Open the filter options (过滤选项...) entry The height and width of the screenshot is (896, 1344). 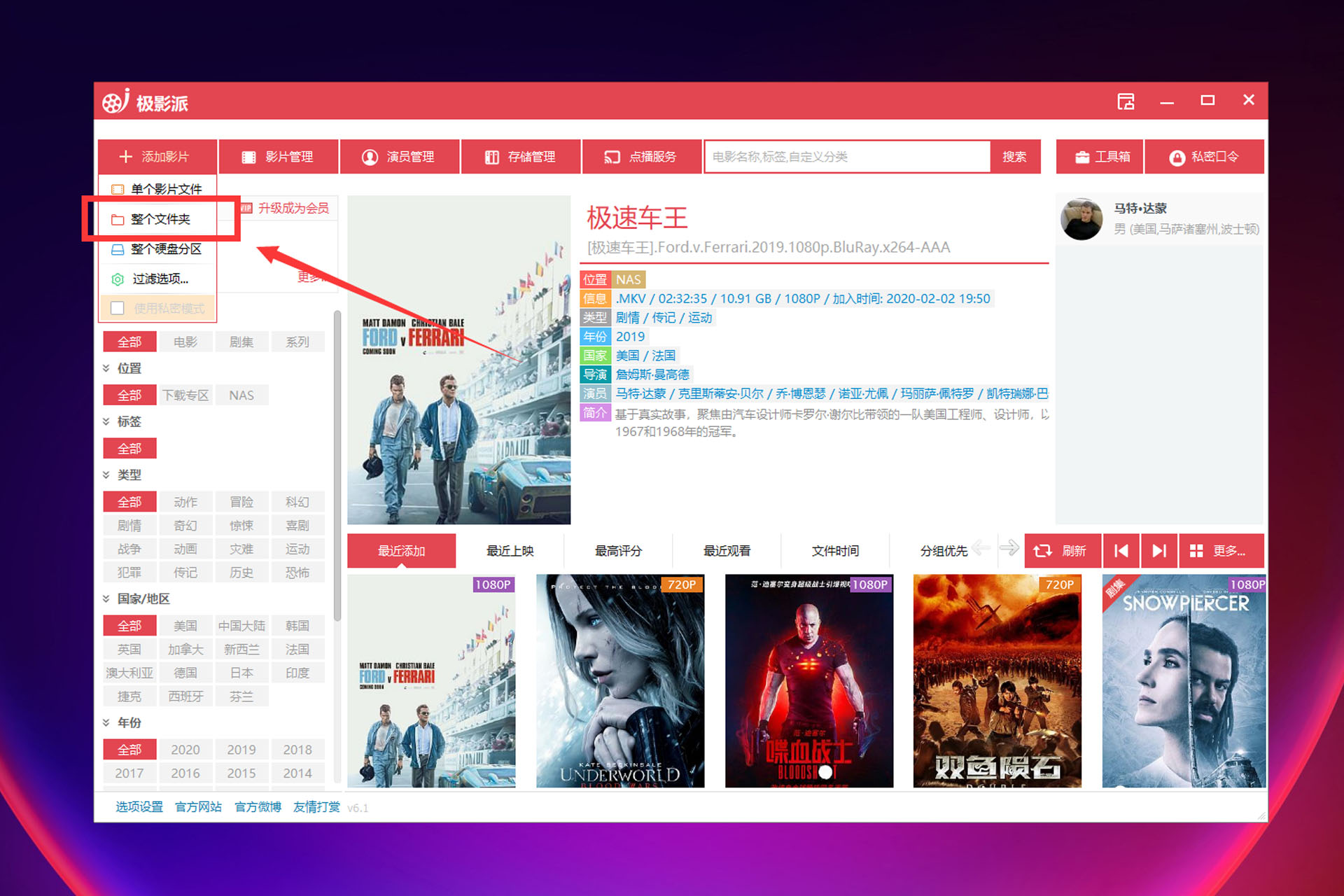click(158, 279)
